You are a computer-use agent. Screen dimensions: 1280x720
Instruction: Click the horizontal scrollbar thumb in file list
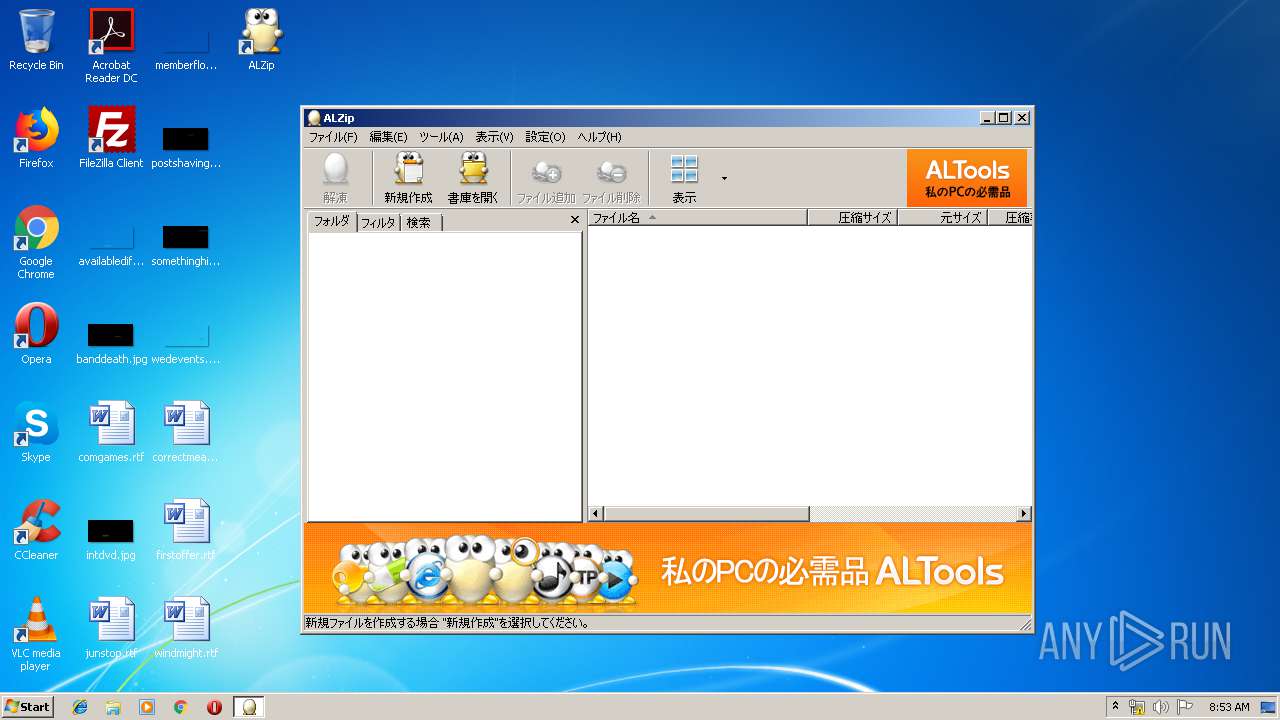pyautogui.click(x=706, y=514)
